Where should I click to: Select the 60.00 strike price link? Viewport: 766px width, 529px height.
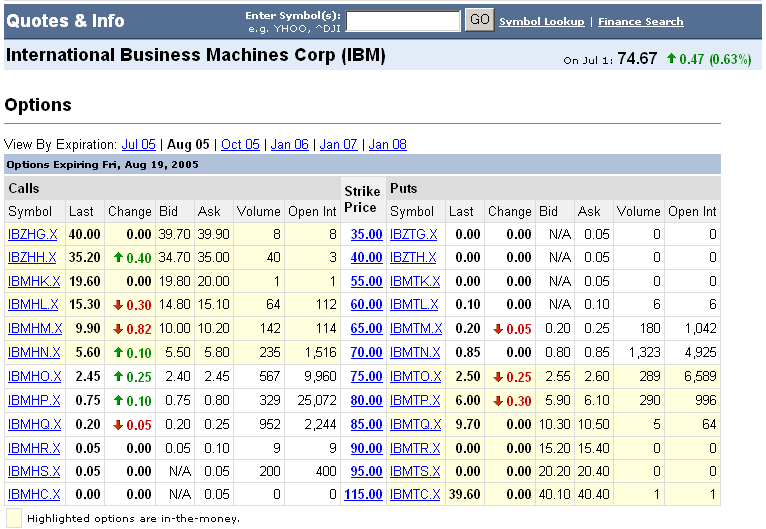click(x=366, y=304)
